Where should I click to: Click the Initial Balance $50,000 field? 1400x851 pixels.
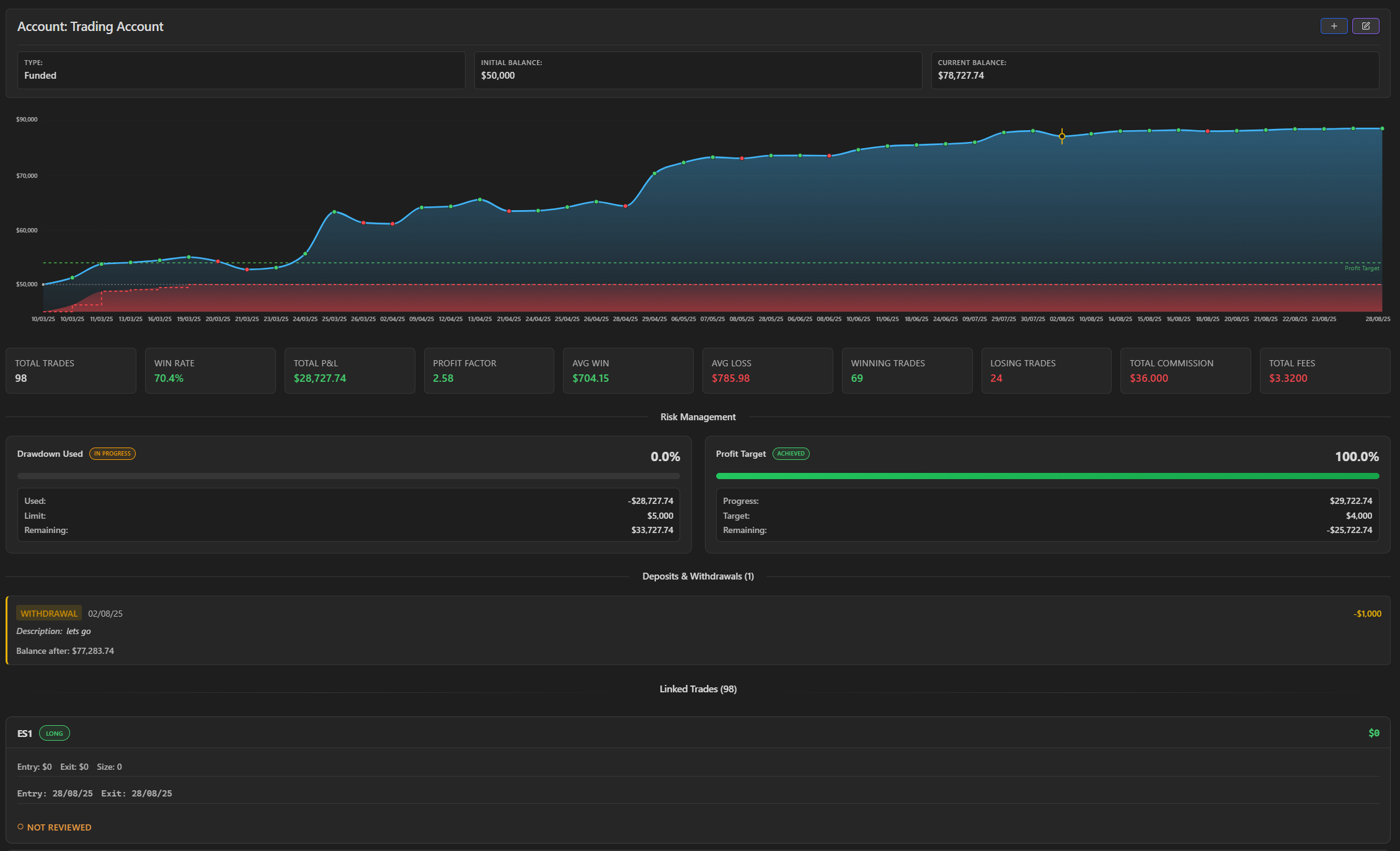(x=698, y=70)
